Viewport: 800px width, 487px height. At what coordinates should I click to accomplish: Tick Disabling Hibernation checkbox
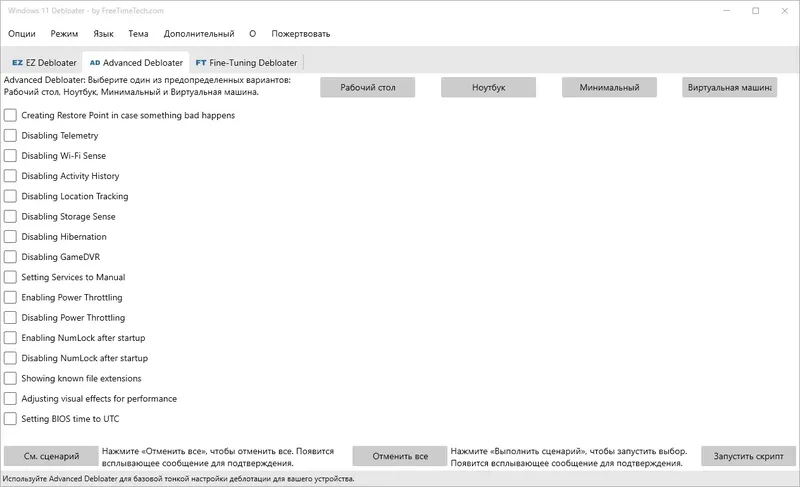pyautogui.click(x=10, y=237)
